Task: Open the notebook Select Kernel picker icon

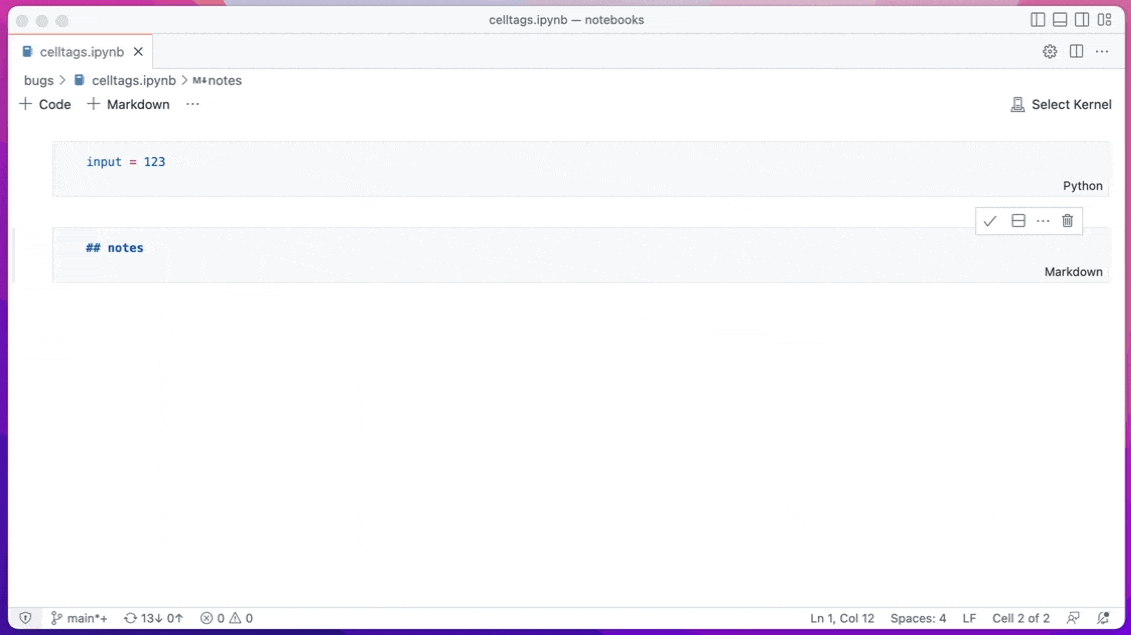Action: (x=1017, y=103)
